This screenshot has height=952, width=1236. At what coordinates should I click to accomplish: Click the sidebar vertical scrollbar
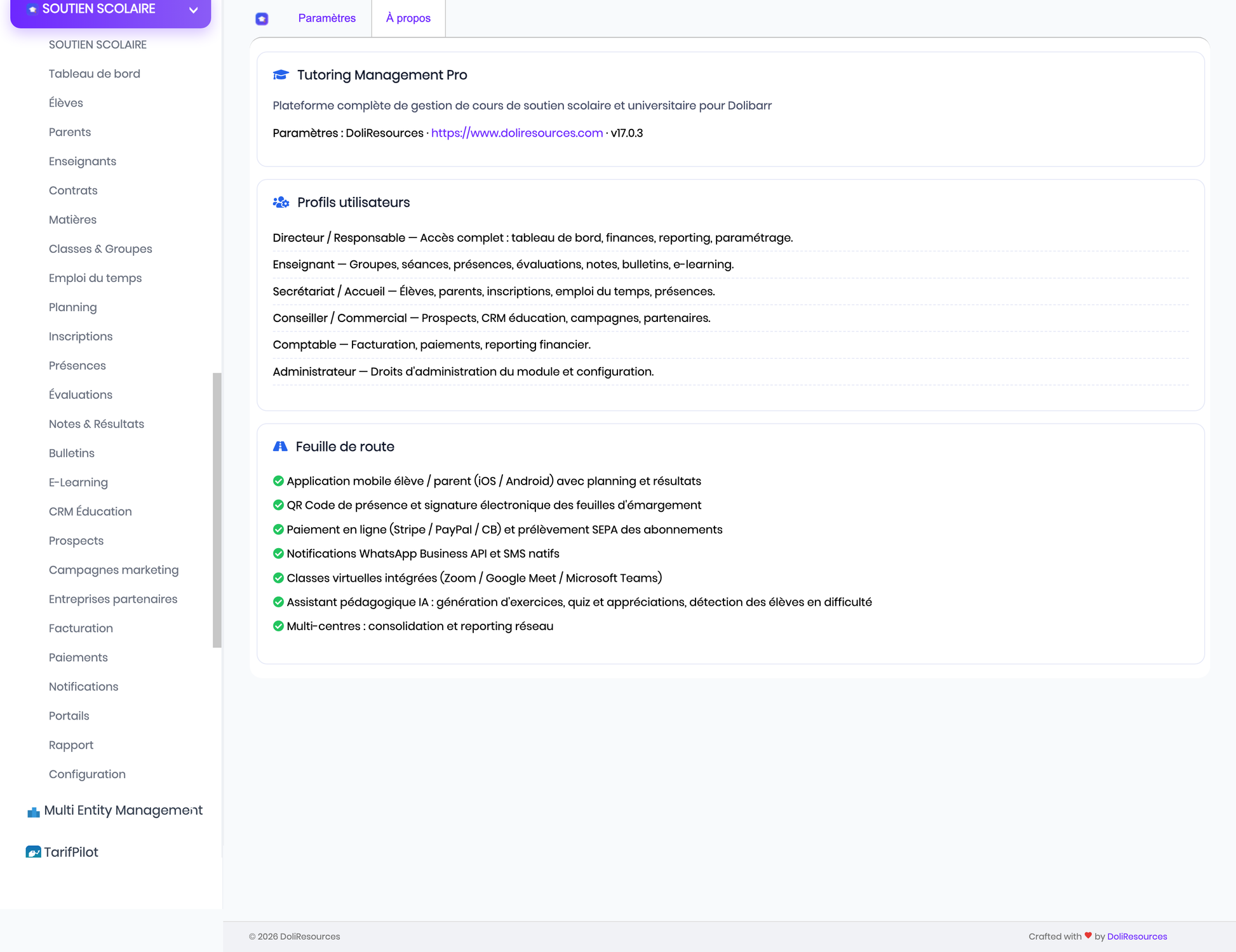pos(217,510)
